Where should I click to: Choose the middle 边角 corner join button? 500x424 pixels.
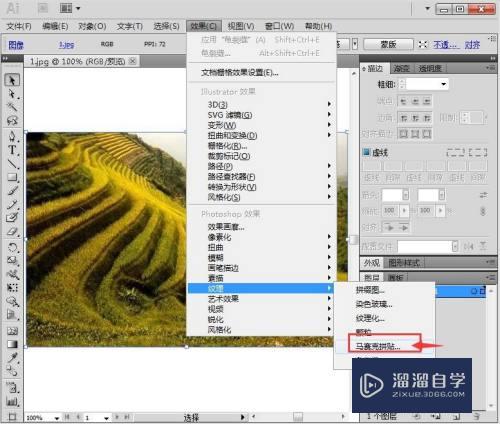coord(415,118)
